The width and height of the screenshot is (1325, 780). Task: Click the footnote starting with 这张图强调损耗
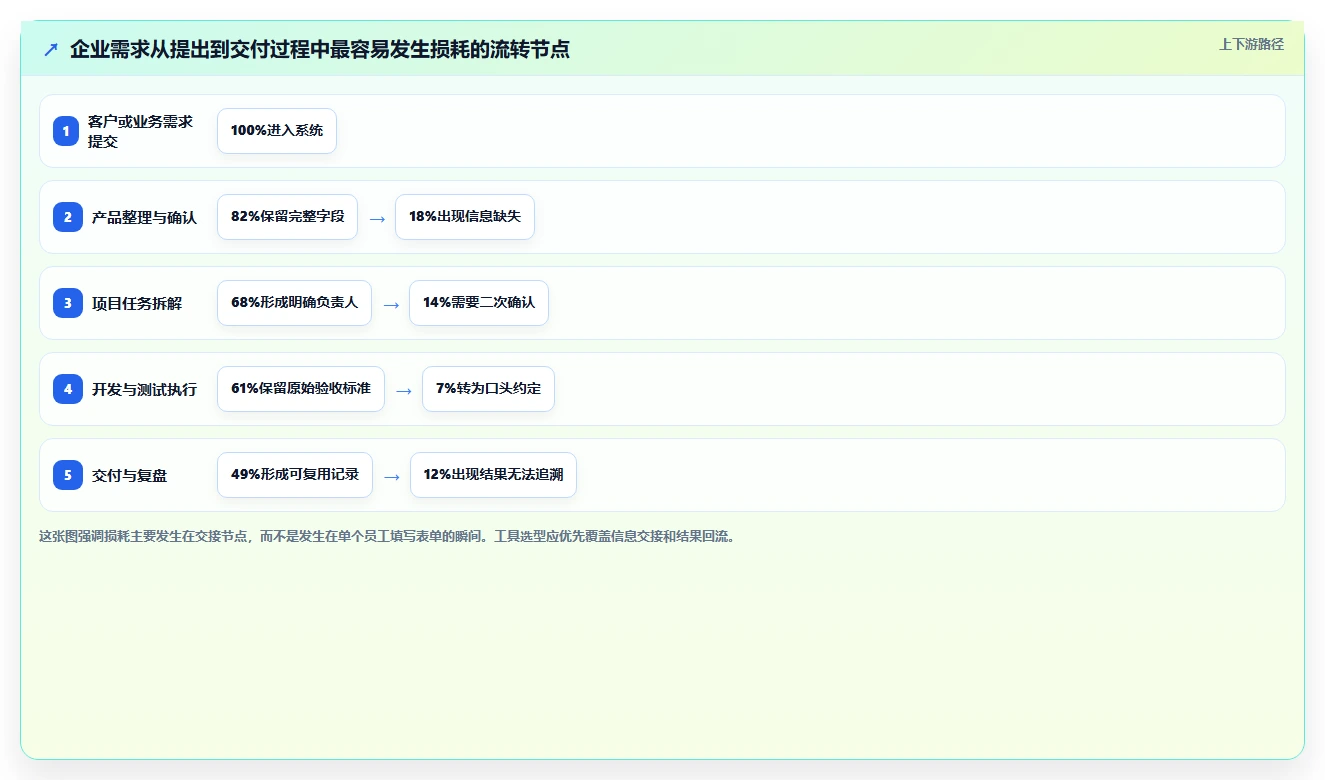click(x=387, y=536)
